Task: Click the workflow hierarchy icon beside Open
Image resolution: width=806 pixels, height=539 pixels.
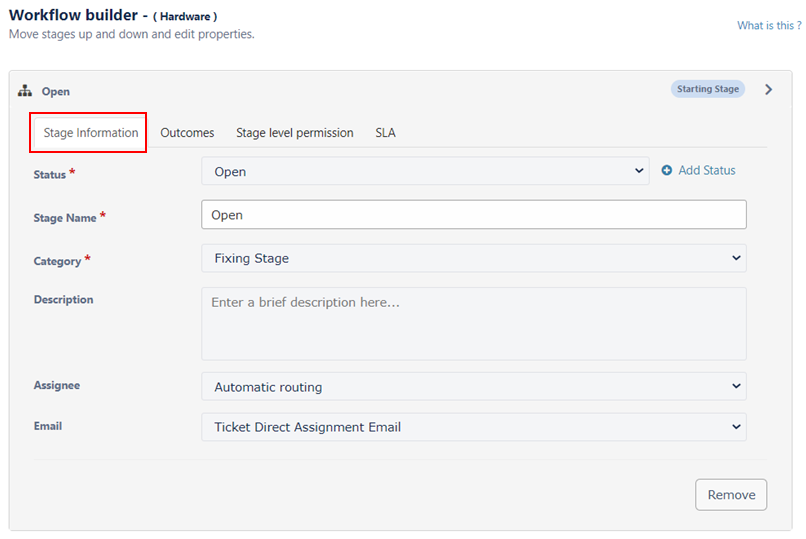Action: pos(25,91)
